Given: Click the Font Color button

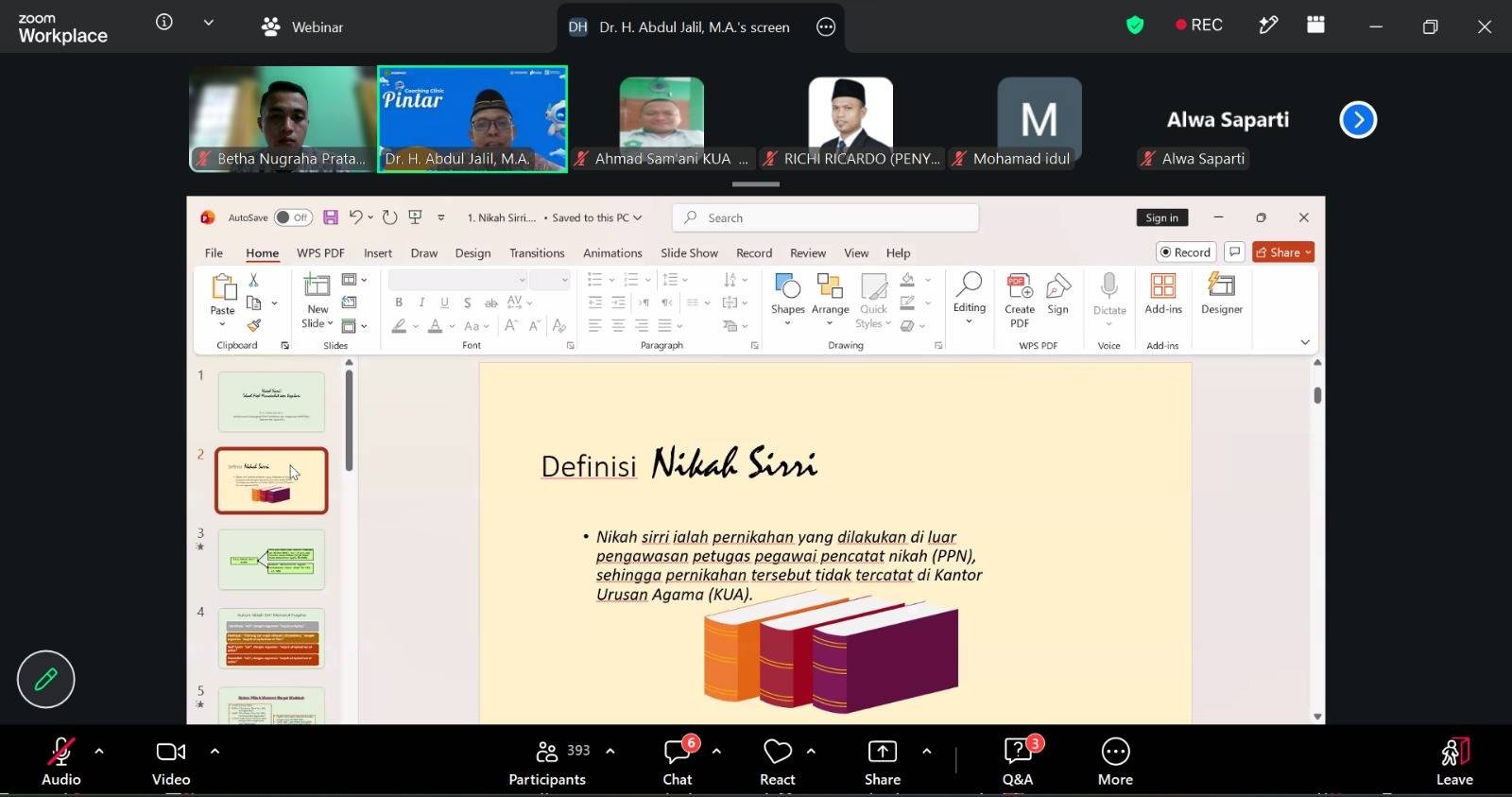Looking at the screenshot, I should coord(436,325).
